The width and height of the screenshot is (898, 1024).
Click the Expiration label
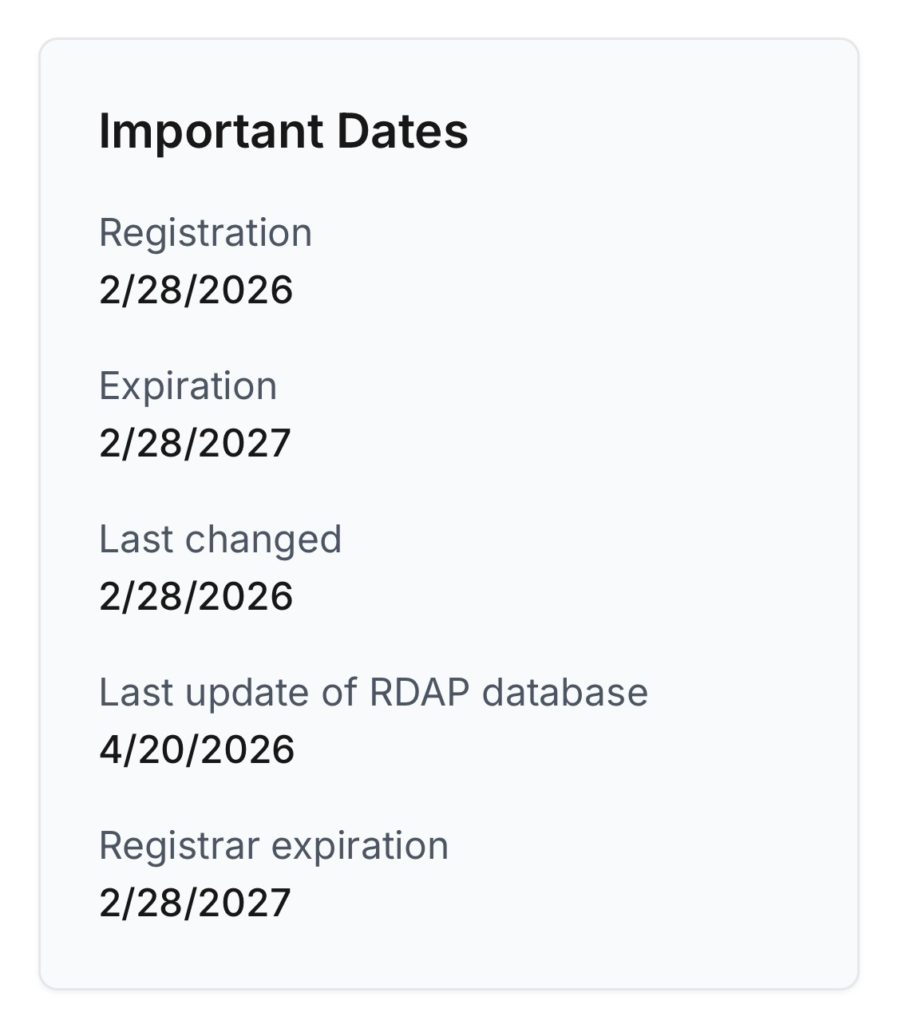click(x=188, y=386)
